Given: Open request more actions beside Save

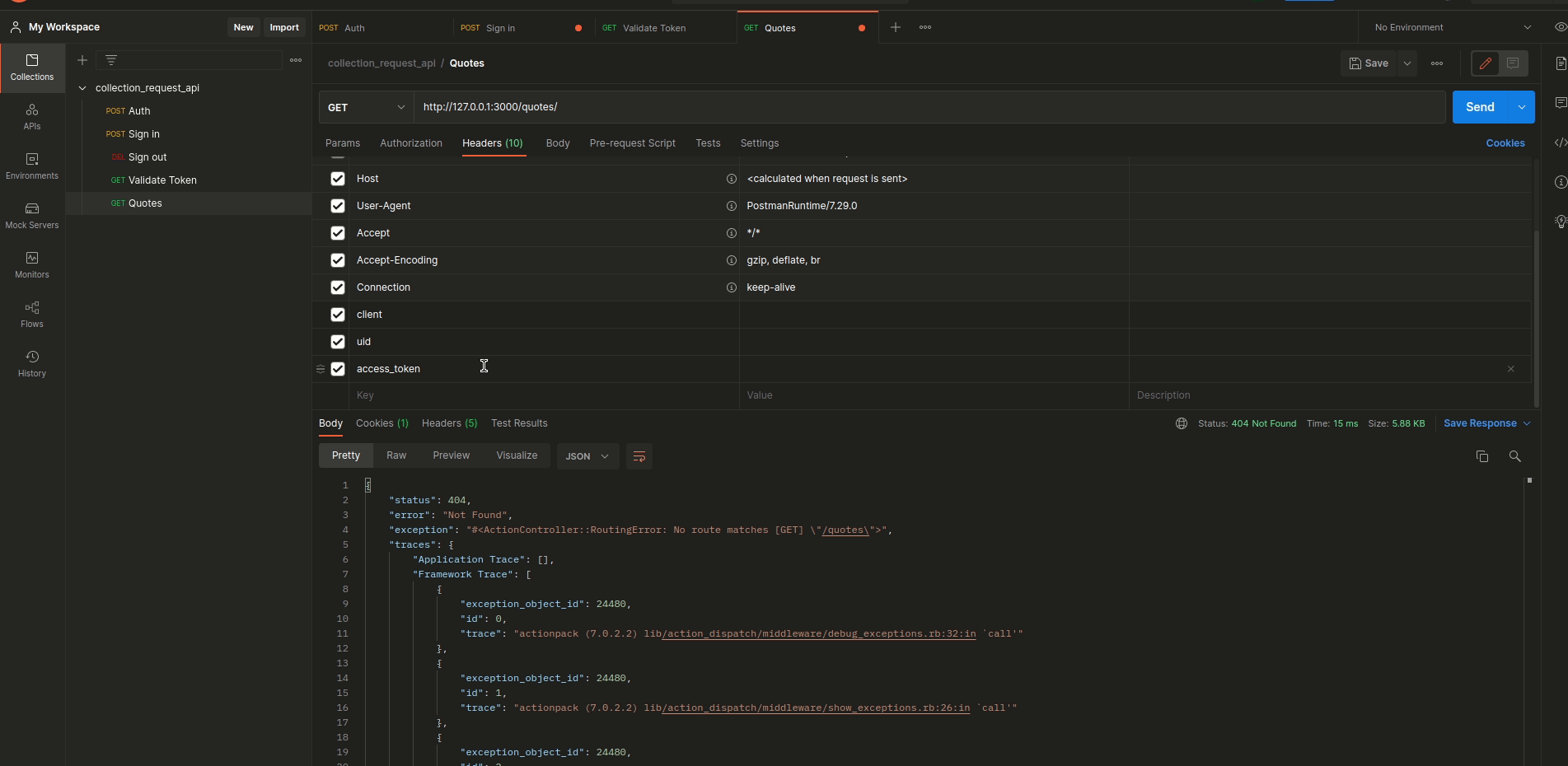Looking at the screenshot, I should 1437,63.
